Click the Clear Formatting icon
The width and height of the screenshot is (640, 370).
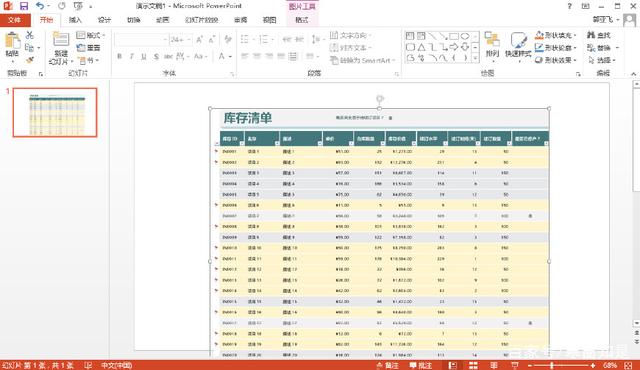pos(228,39)
